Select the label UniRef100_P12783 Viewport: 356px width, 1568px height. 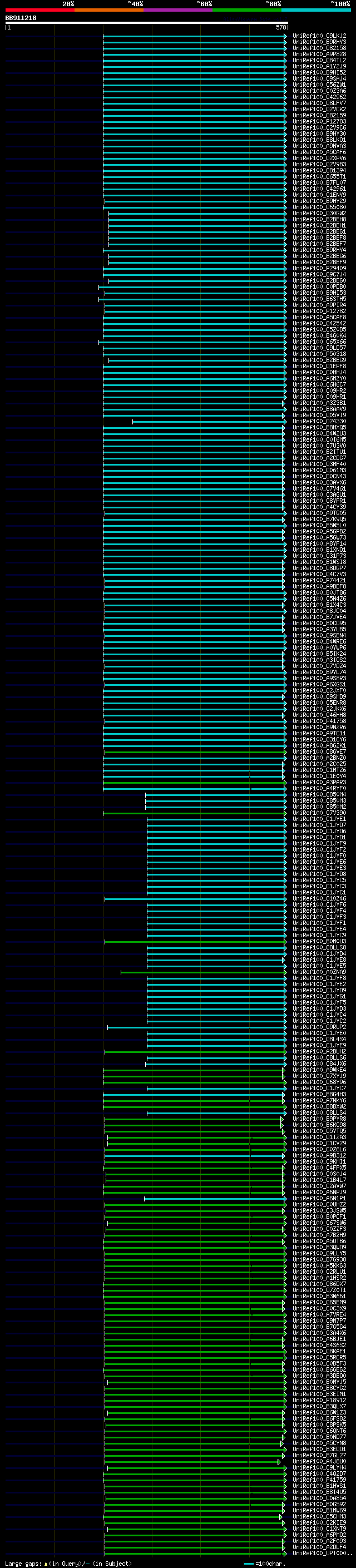click(319, 122)
